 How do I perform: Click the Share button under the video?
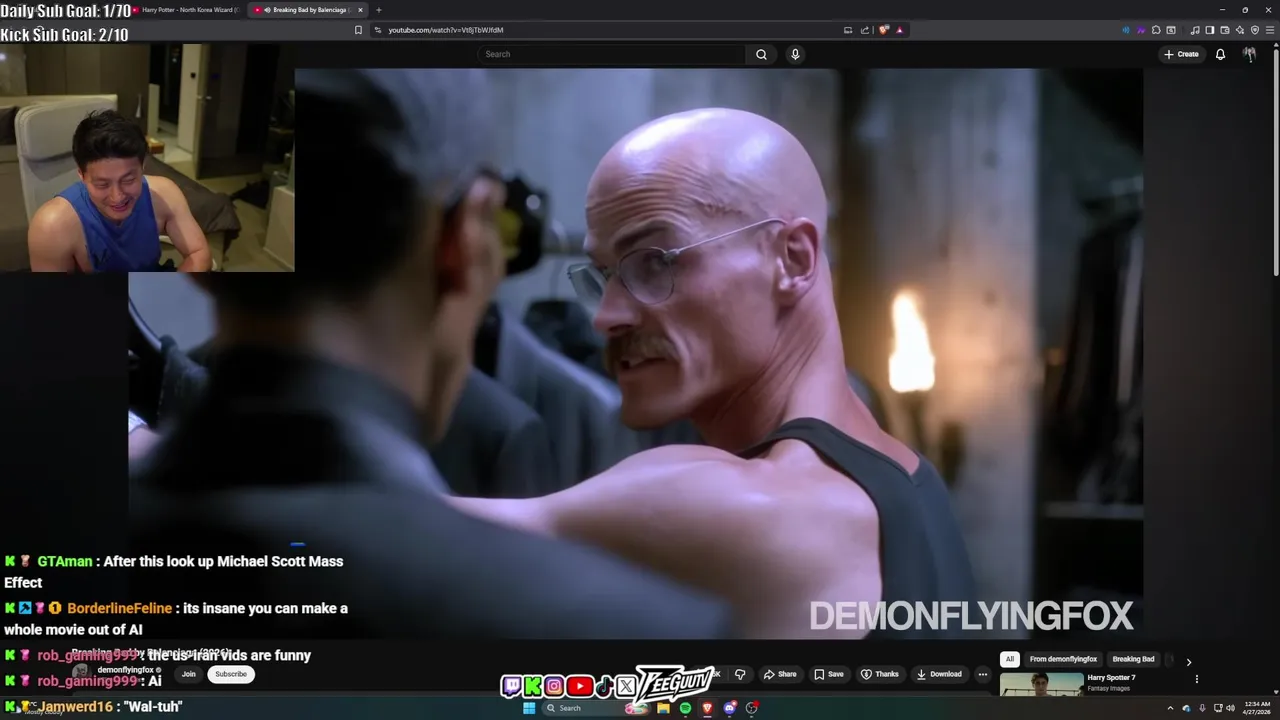click(x=780, y=674)
